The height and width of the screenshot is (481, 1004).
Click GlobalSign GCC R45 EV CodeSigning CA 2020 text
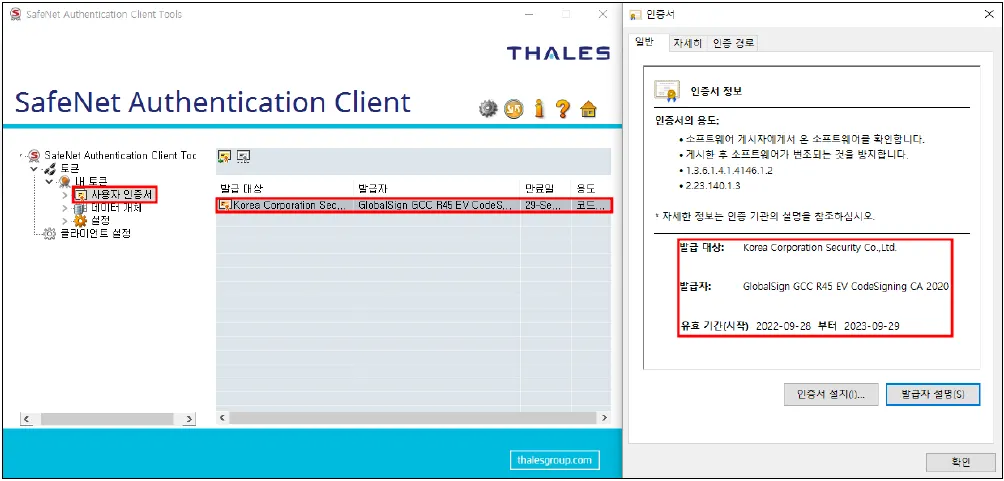pyautogui.click(x=845, y=287)
